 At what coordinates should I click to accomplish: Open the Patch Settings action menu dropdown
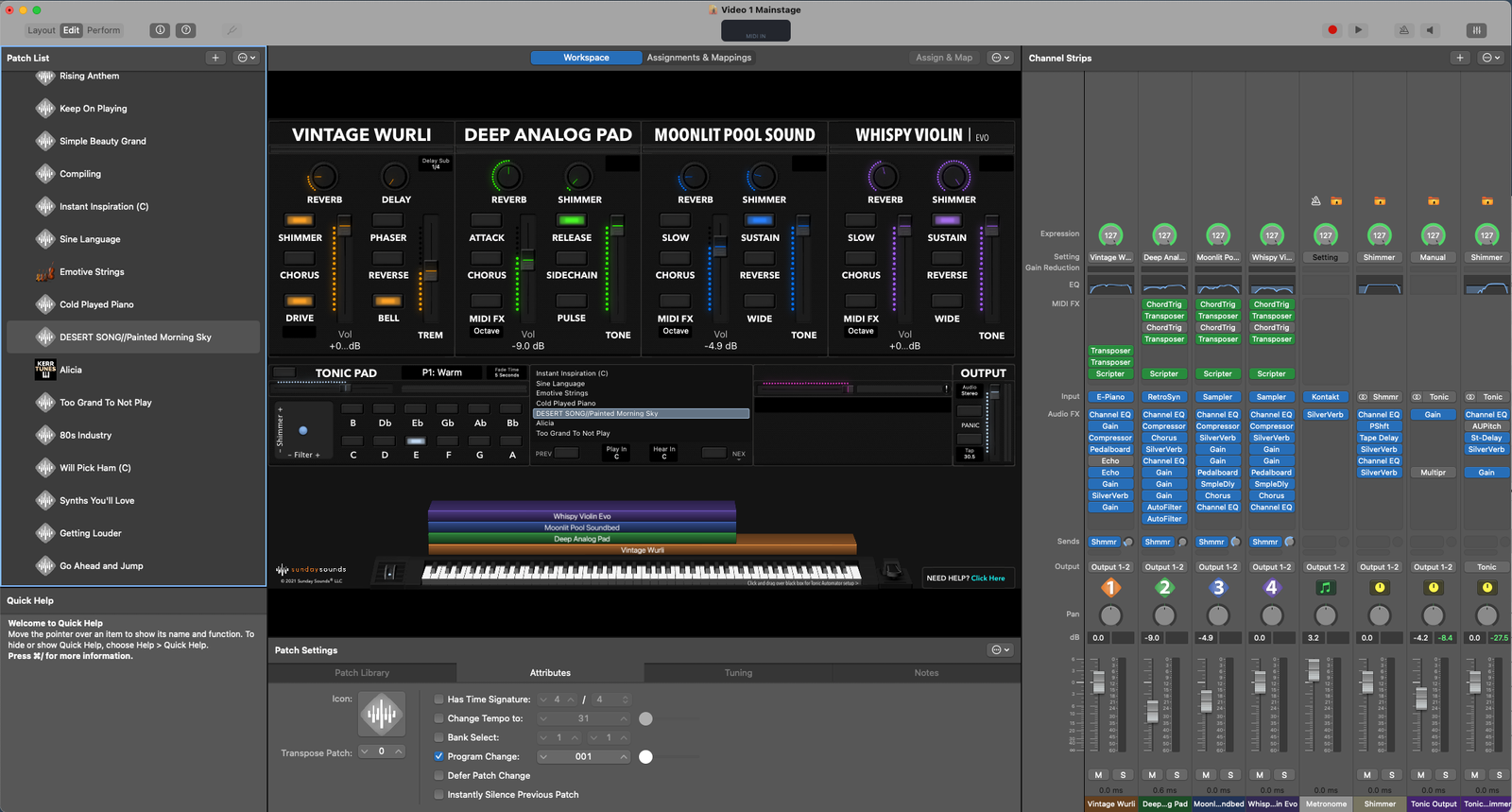(1000, 650)
